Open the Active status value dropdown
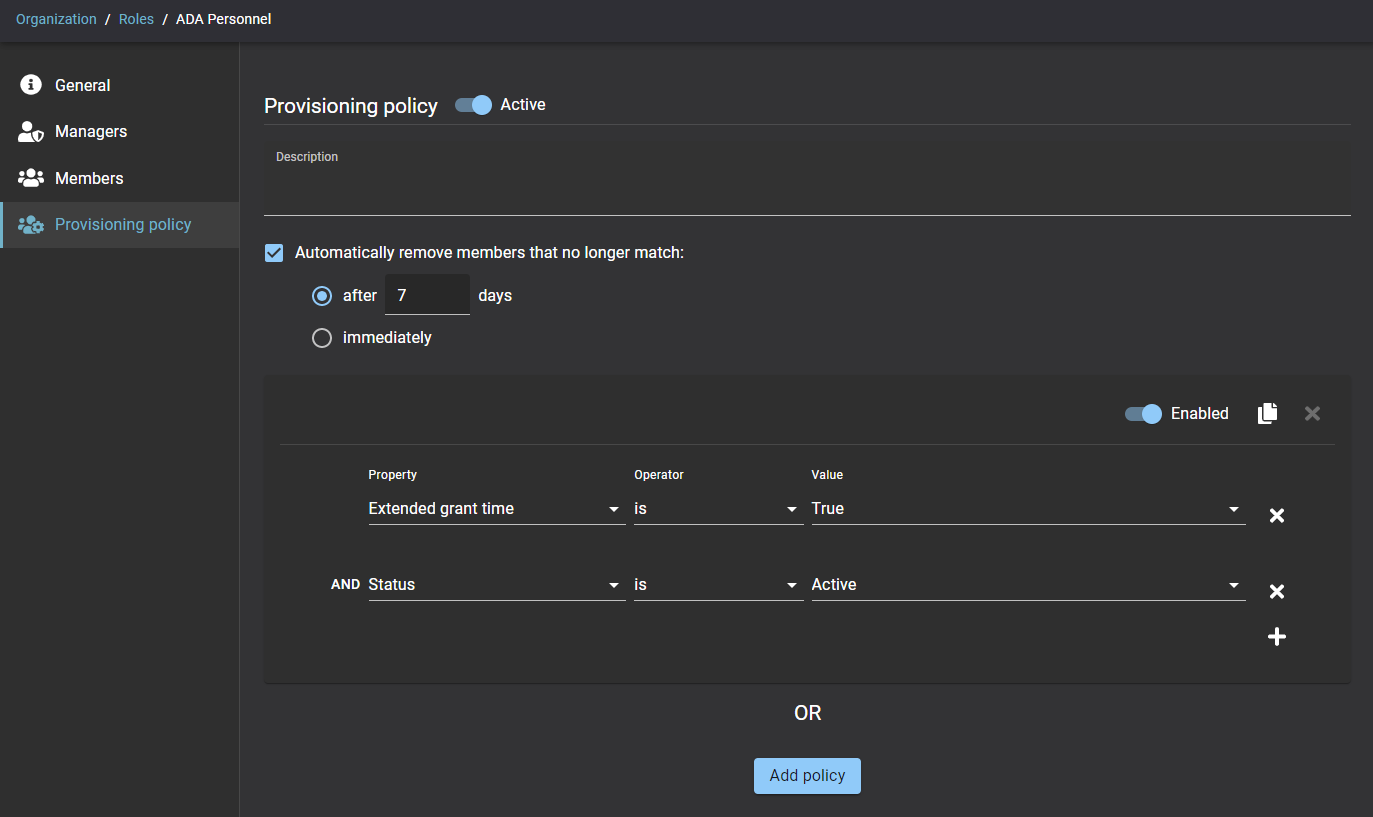This screenshot has width=1373, height=817. pyautogui.click(x=1027, y=585)
